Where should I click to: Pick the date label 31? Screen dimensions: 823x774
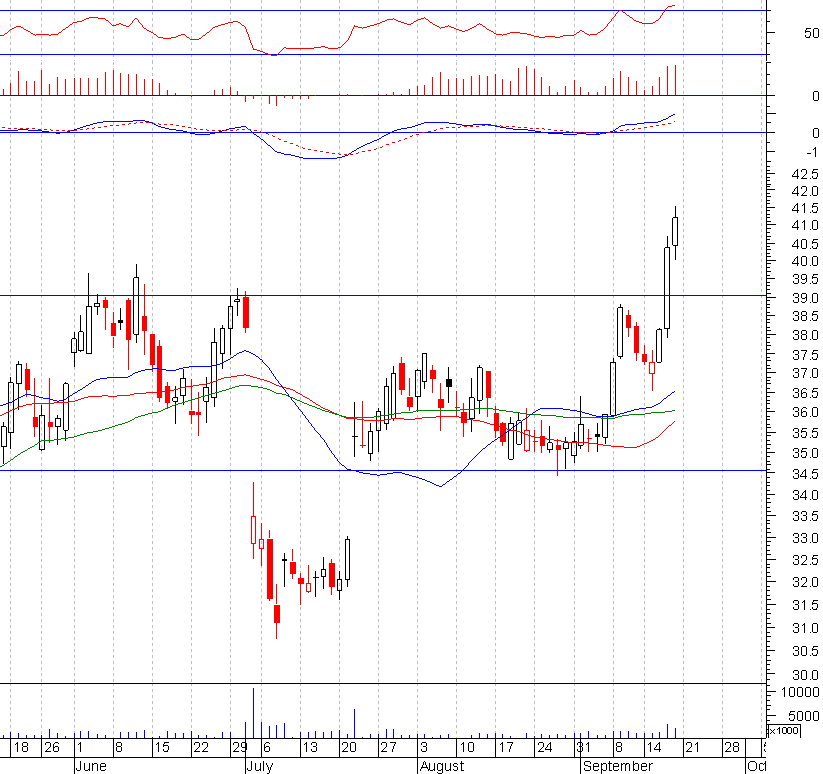[584, 747]
